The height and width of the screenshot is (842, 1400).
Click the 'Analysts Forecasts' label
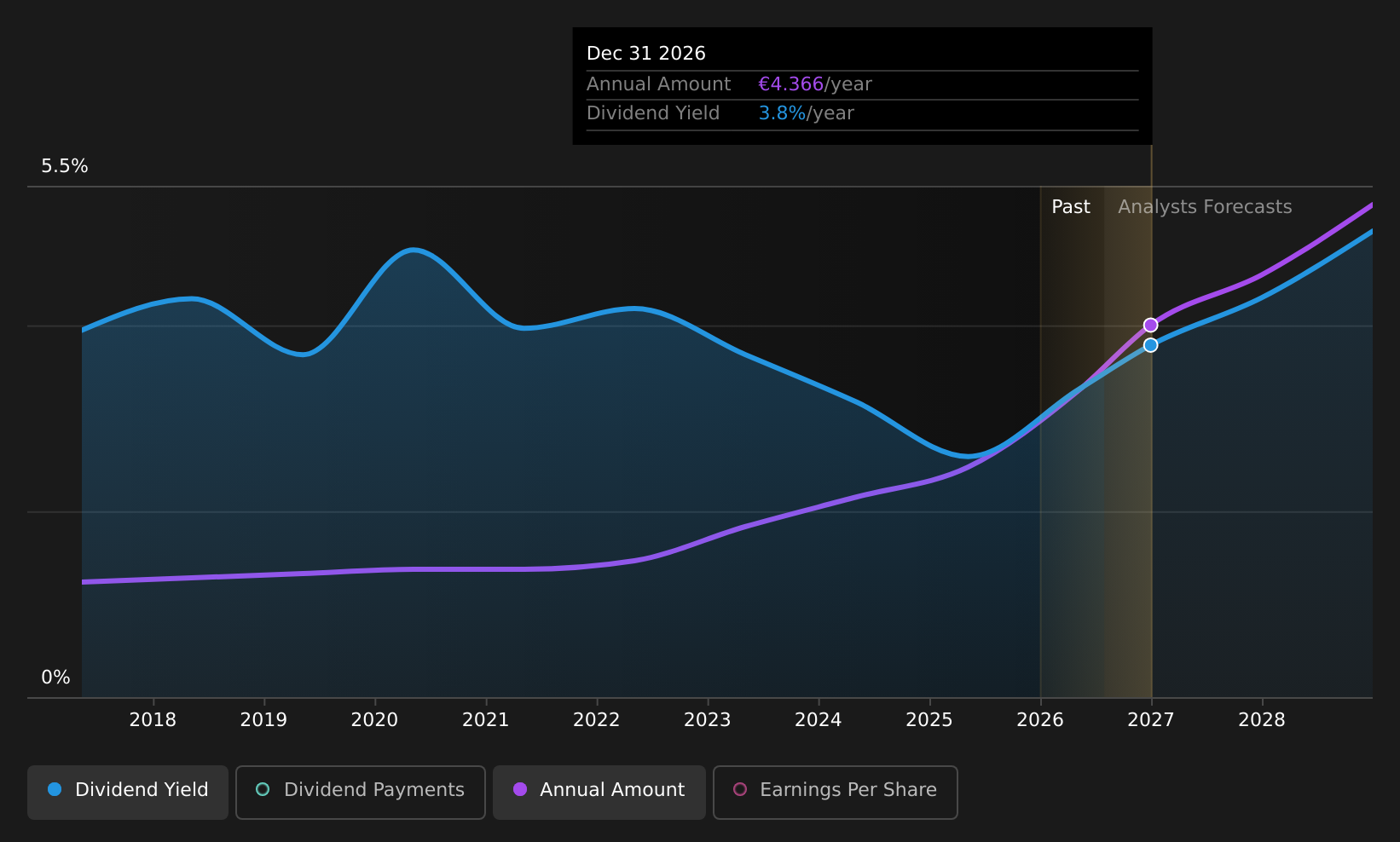(x=1205, y=207)
